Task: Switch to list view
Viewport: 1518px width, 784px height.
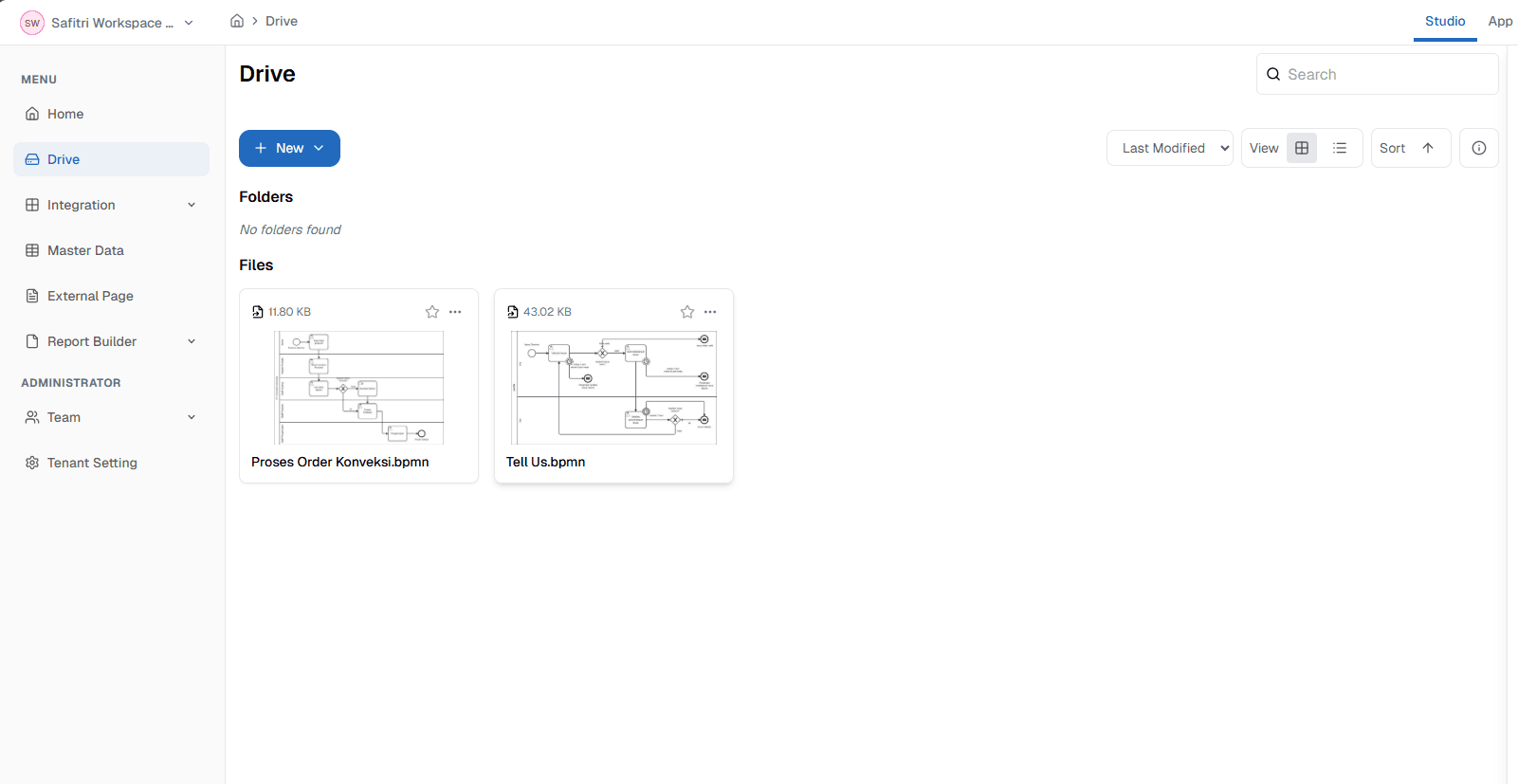Action: coord(1340,148)
